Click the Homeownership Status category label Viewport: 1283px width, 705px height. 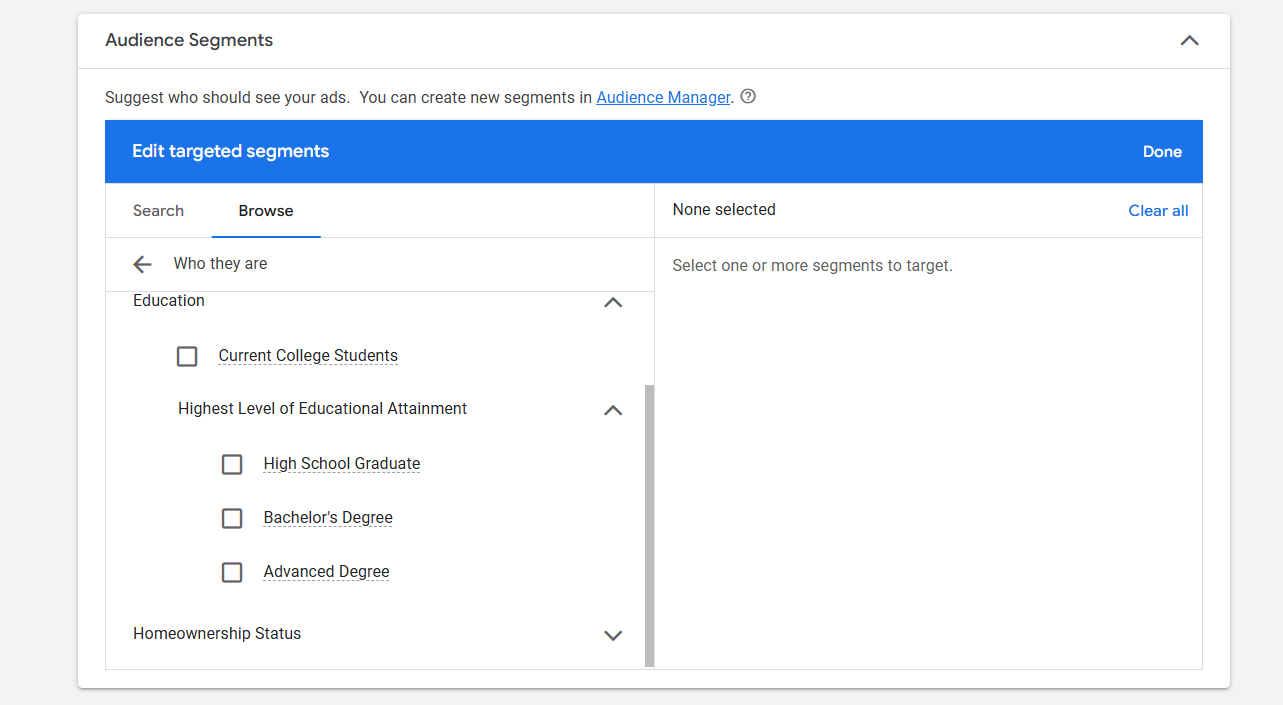(217, 634)
